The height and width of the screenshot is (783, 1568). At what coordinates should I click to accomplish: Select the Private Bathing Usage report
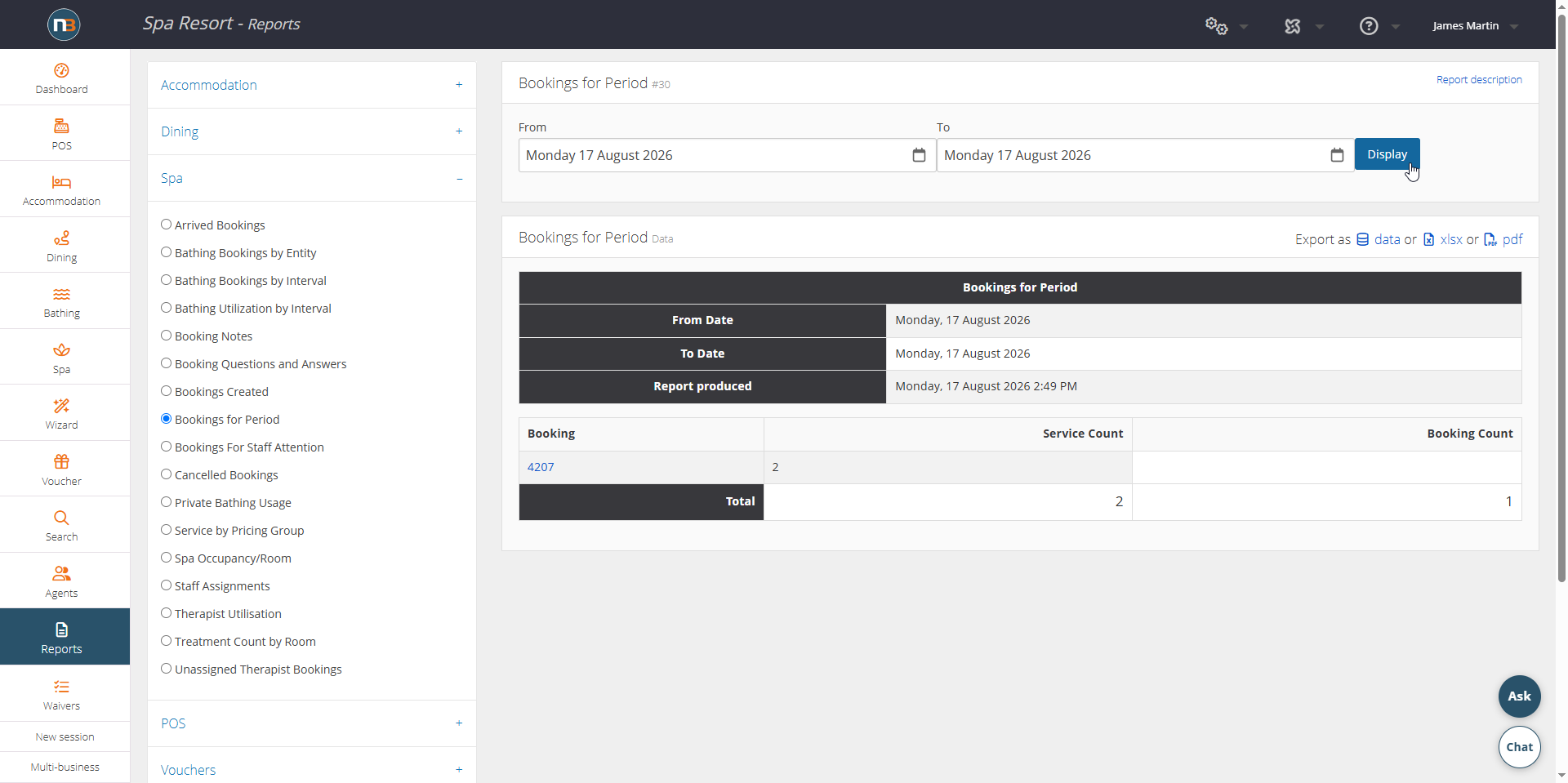pyautogui.click(x=166, y=502)
